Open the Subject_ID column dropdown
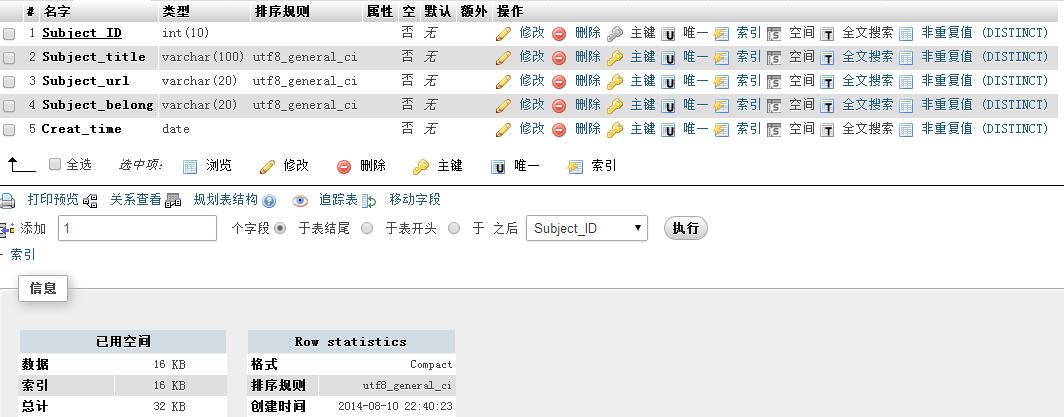This screenshot has width=1064, height=417. point(587,229)
